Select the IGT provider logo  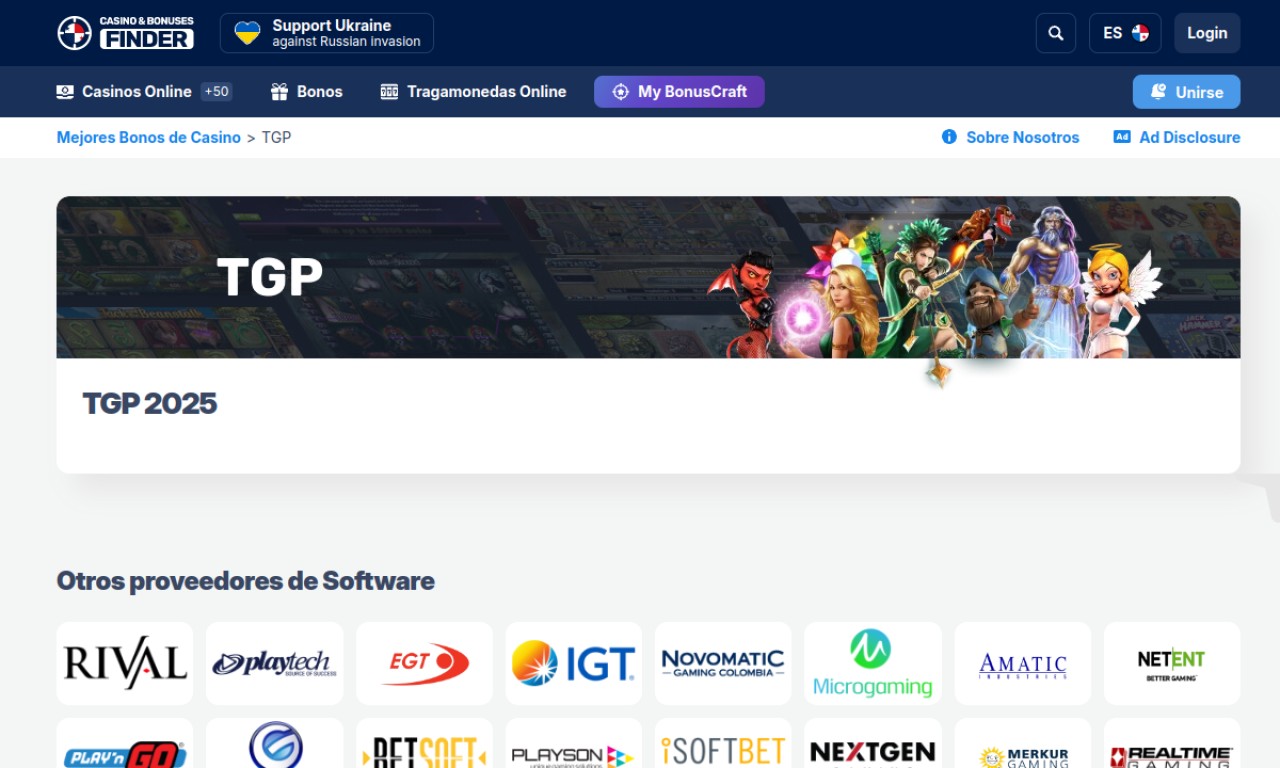click(573, 664)
